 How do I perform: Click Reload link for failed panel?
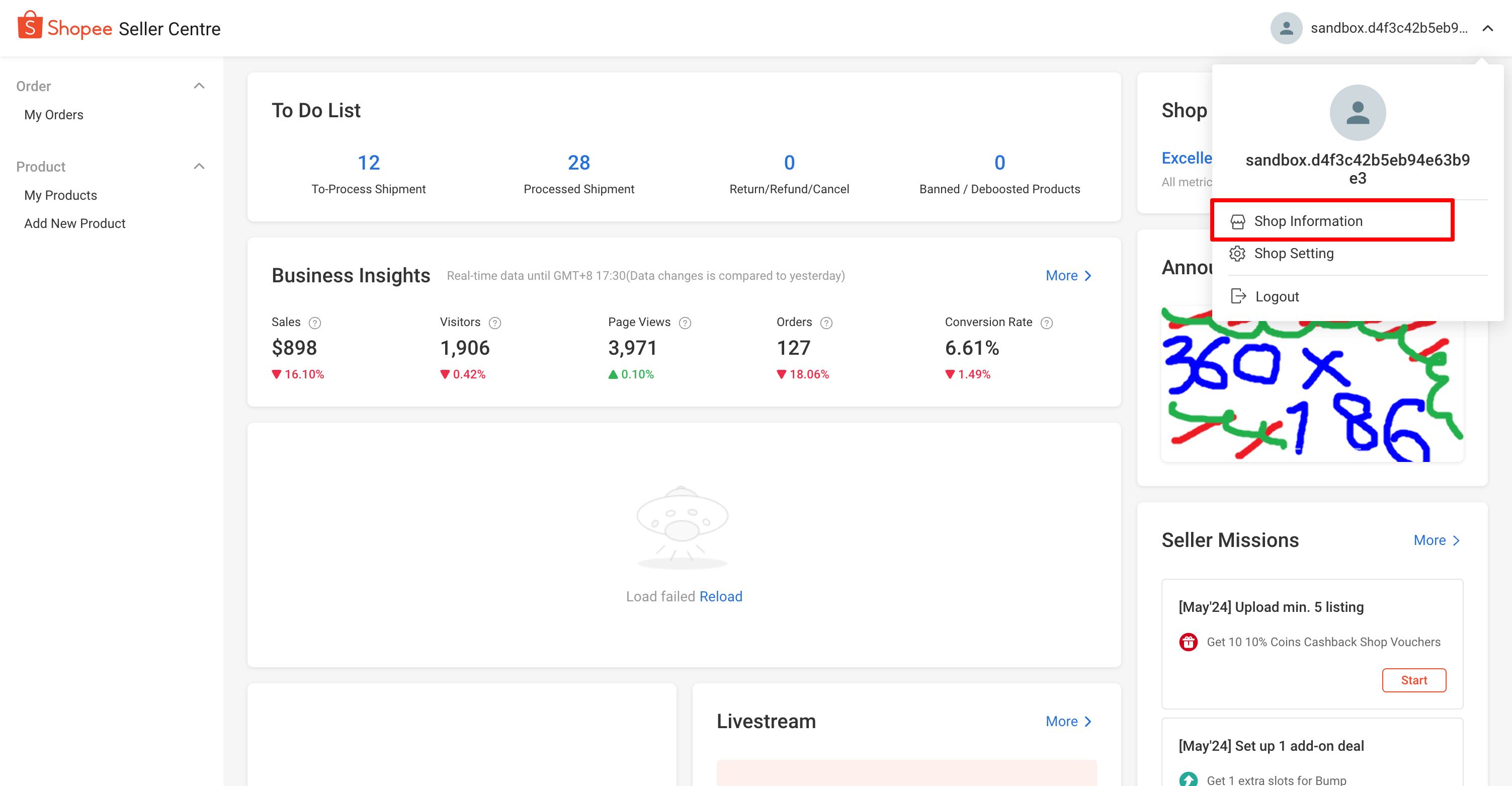[720, 596]
